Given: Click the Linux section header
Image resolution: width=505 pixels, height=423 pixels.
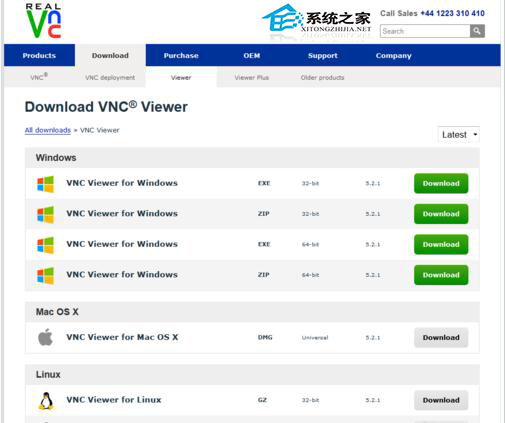Looking at the screenshot, I should coord(252,374).
